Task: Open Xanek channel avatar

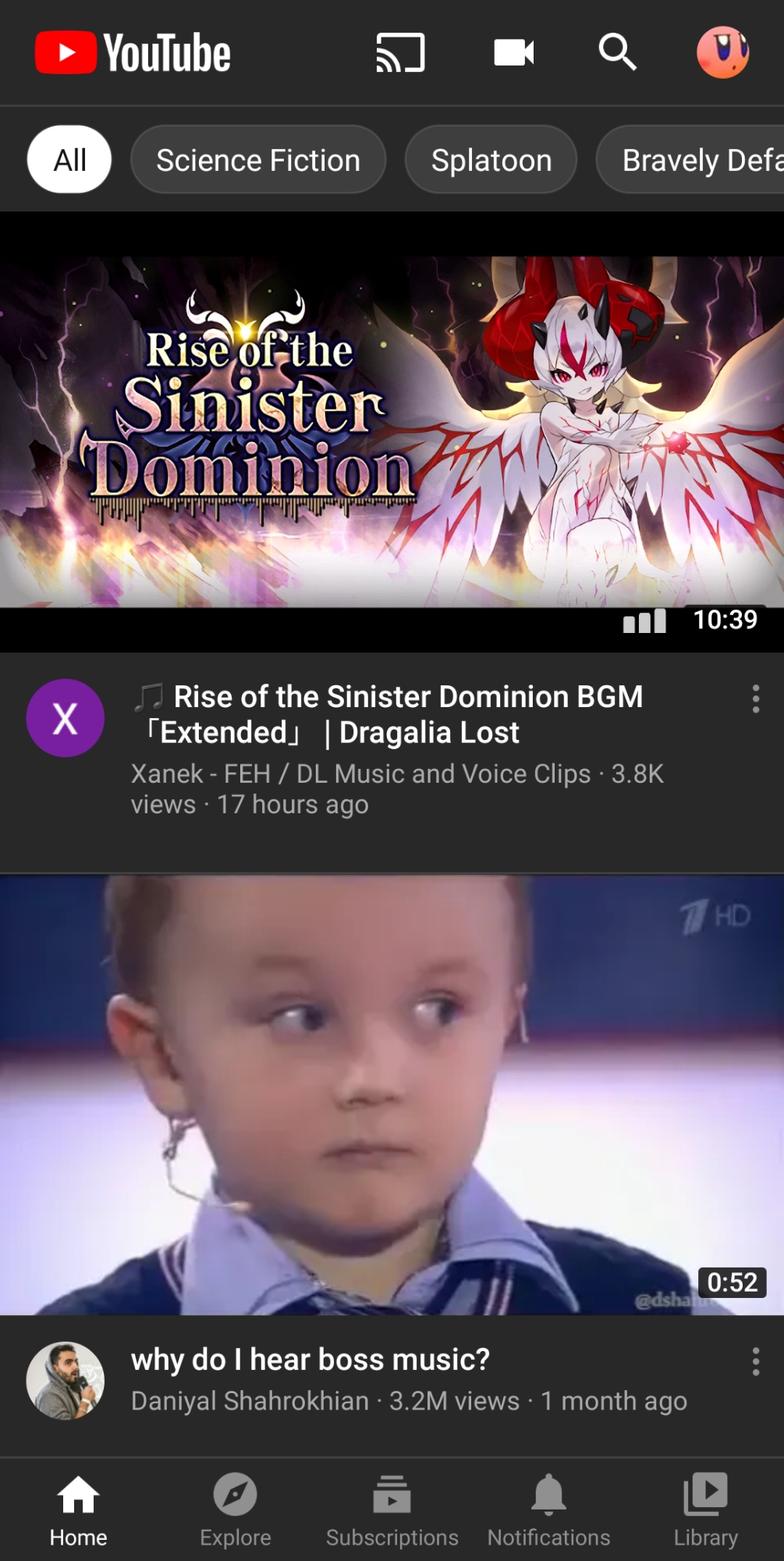Action: (x=66, y=718)
